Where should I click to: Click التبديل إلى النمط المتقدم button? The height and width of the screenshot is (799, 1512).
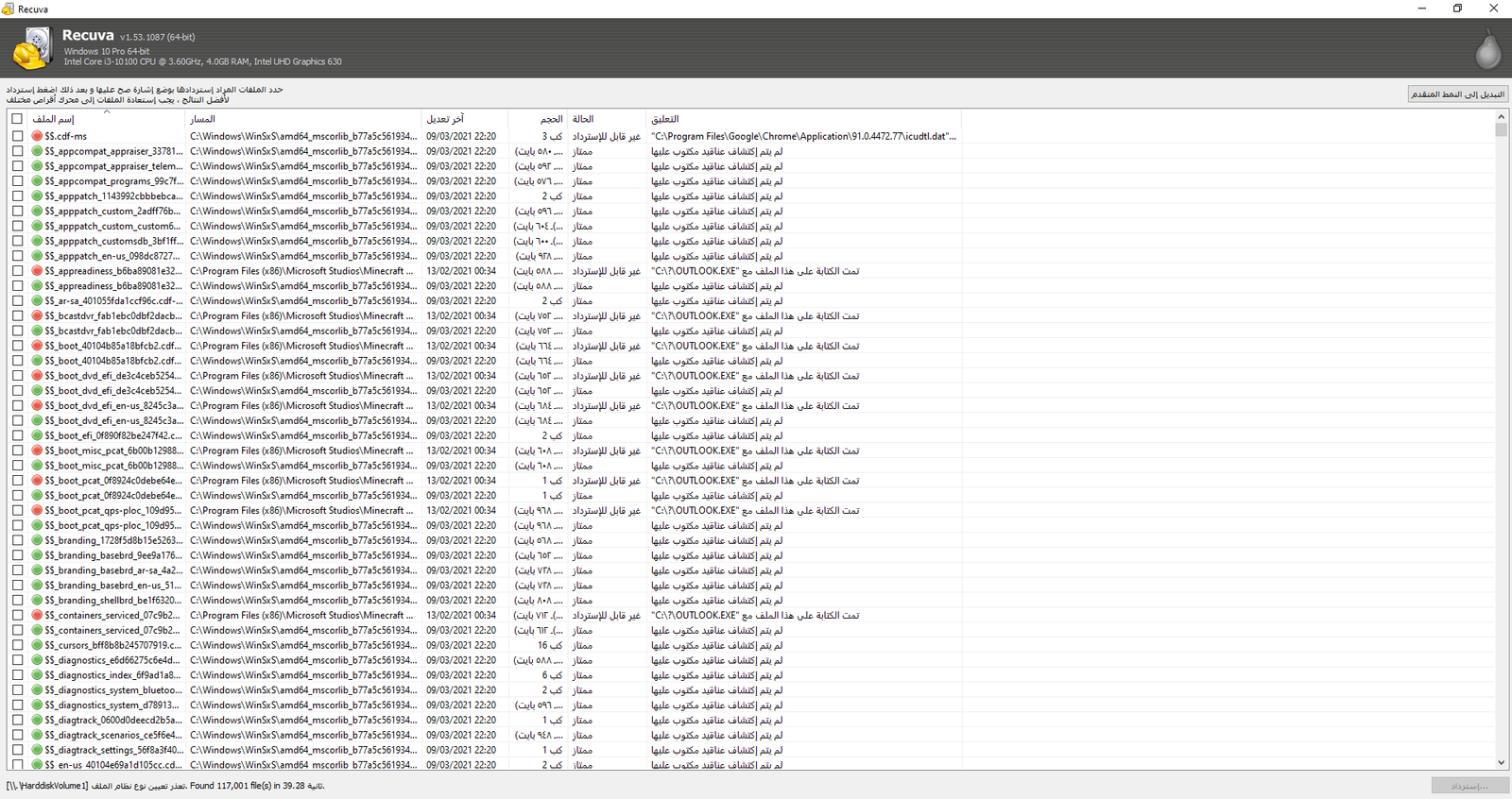click(1457, 94)
